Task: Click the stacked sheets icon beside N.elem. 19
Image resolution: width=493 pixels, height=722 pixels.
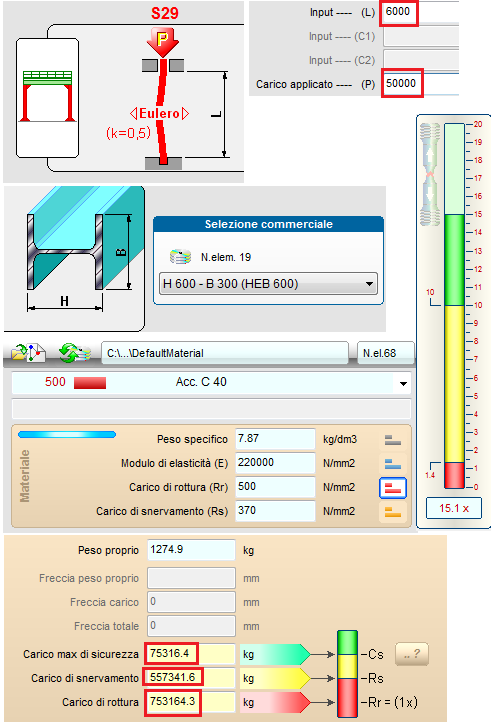Action: click(x=180, y=256)
